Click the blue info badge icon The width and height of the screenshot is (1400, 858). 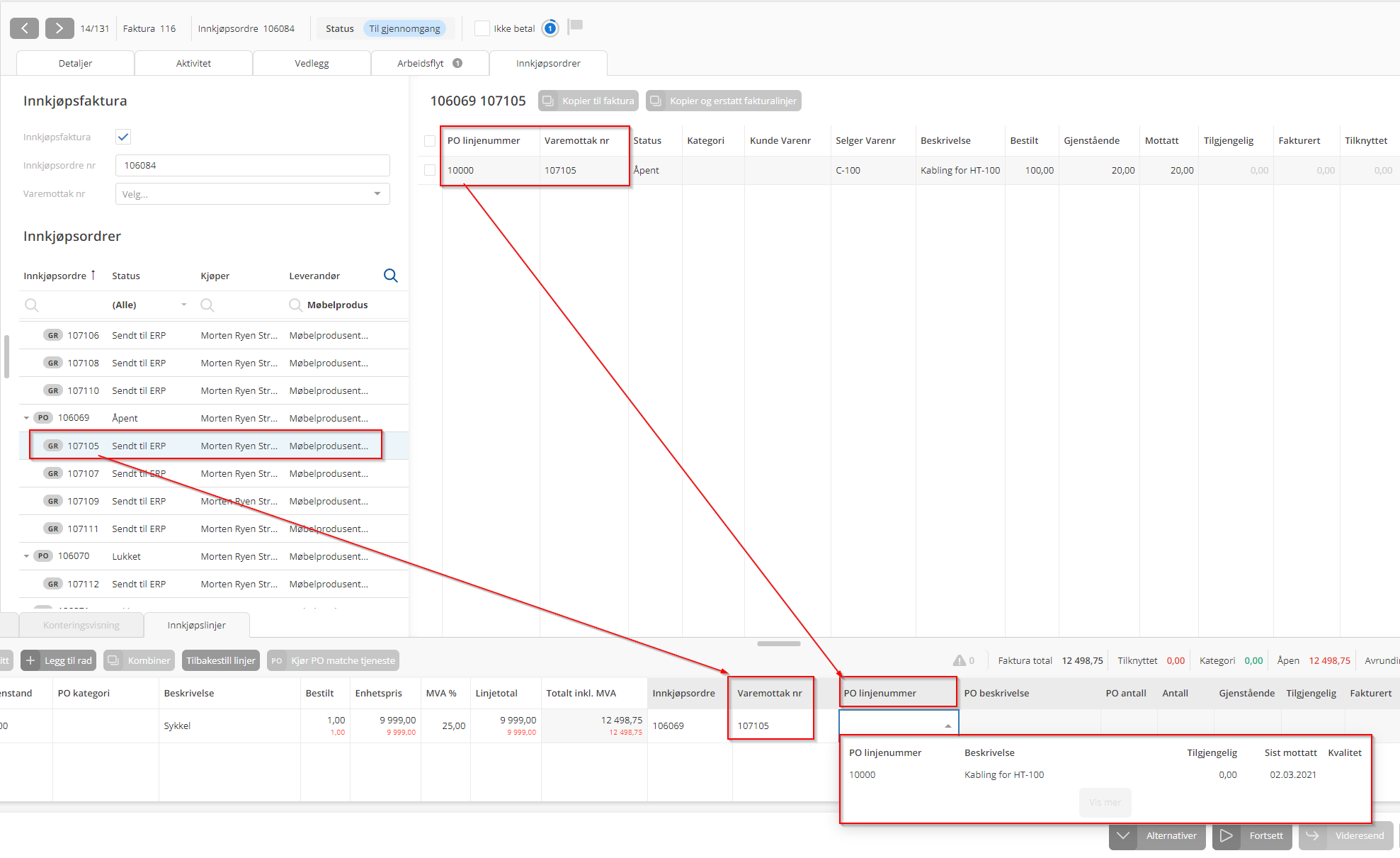click(550, 28)
